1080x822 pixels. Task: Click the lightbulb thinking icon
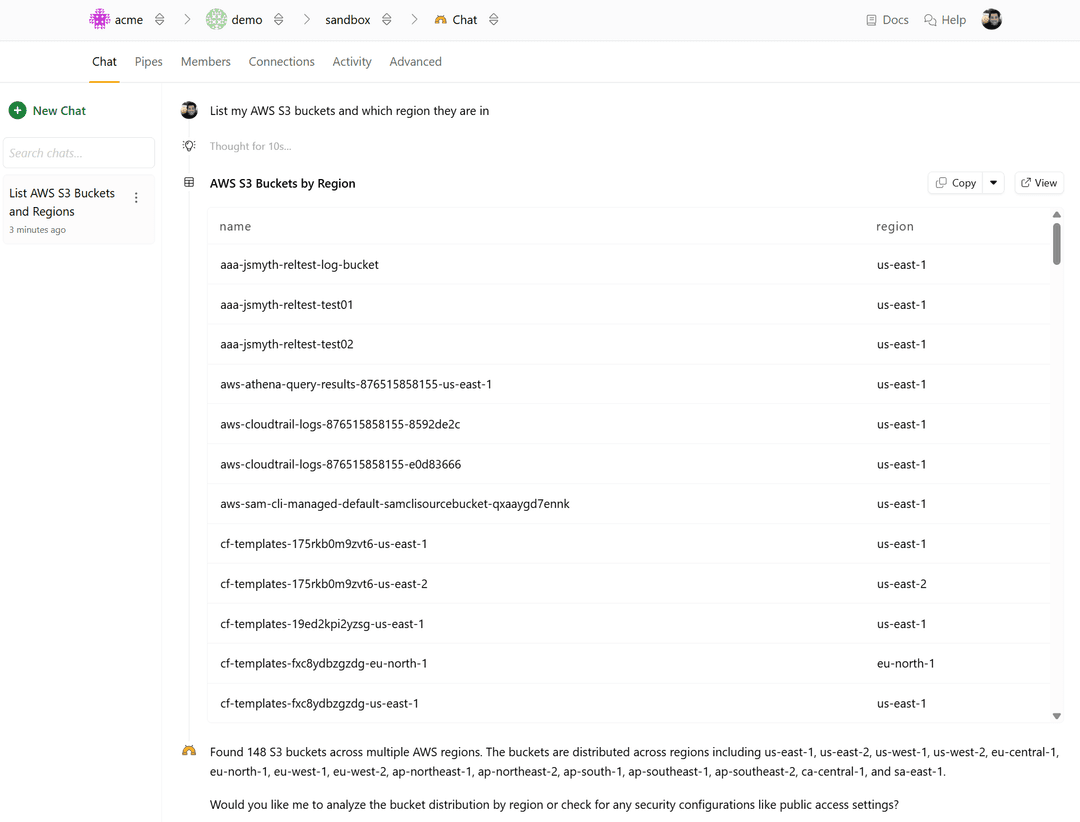click(x=189, y=145)
